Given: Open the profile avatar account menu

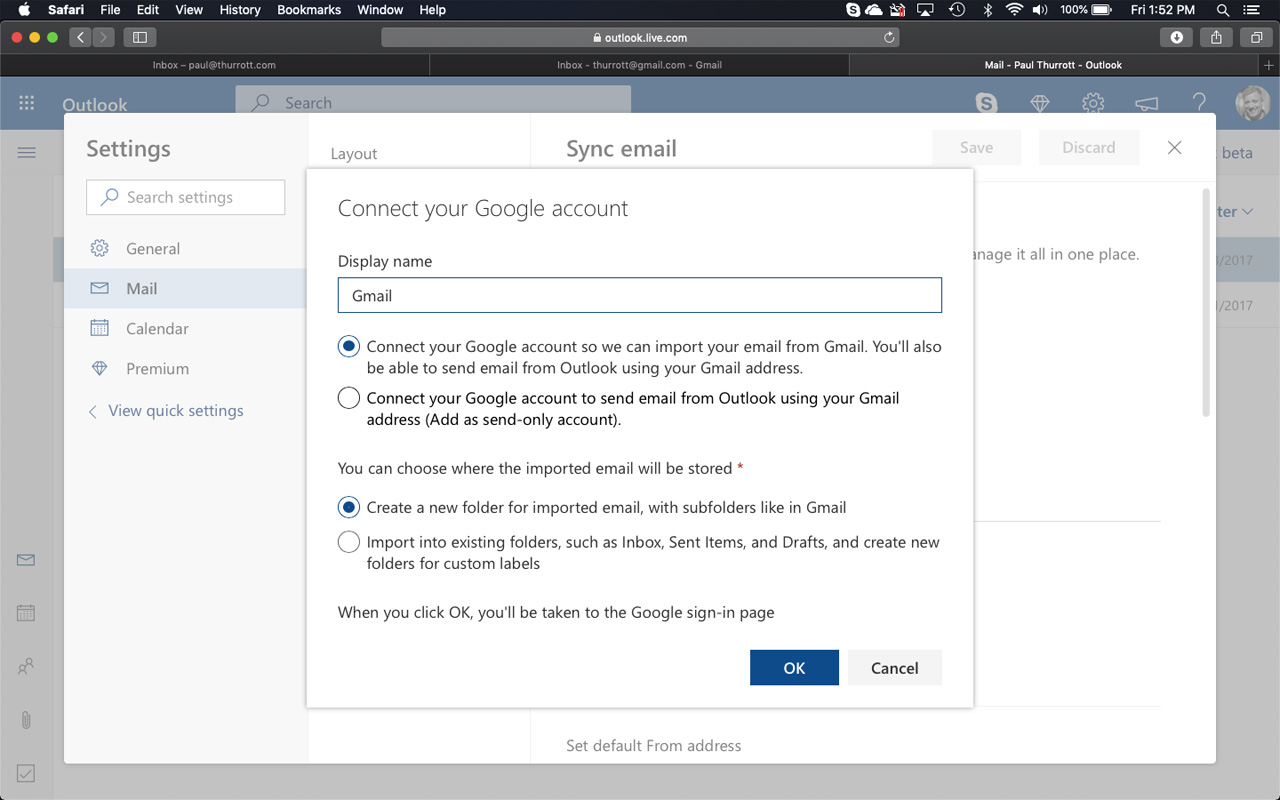Looking at the screenshot, I should coord(1251,103).
